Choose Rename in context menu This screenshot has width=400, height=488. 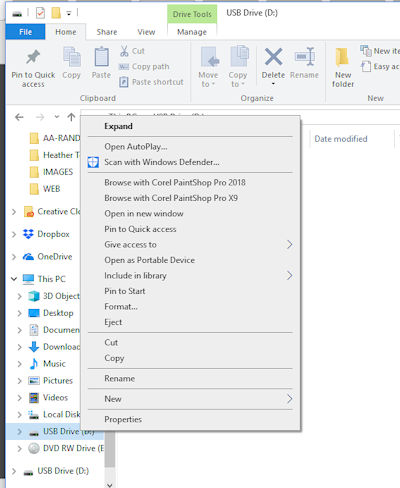coord(190,379)
